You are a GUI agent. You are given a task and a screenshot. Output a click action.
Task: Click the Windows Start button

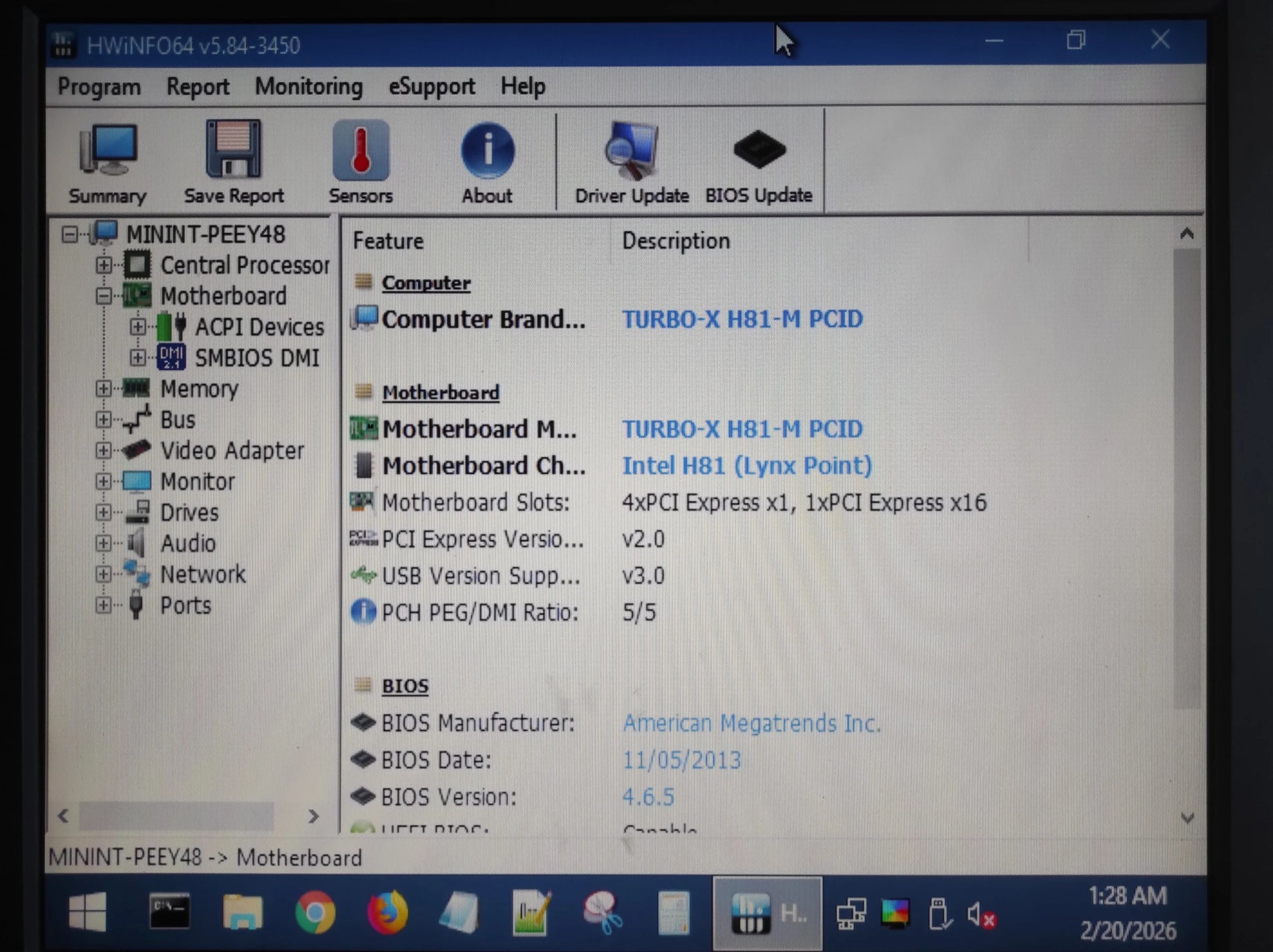coord(88,911)
